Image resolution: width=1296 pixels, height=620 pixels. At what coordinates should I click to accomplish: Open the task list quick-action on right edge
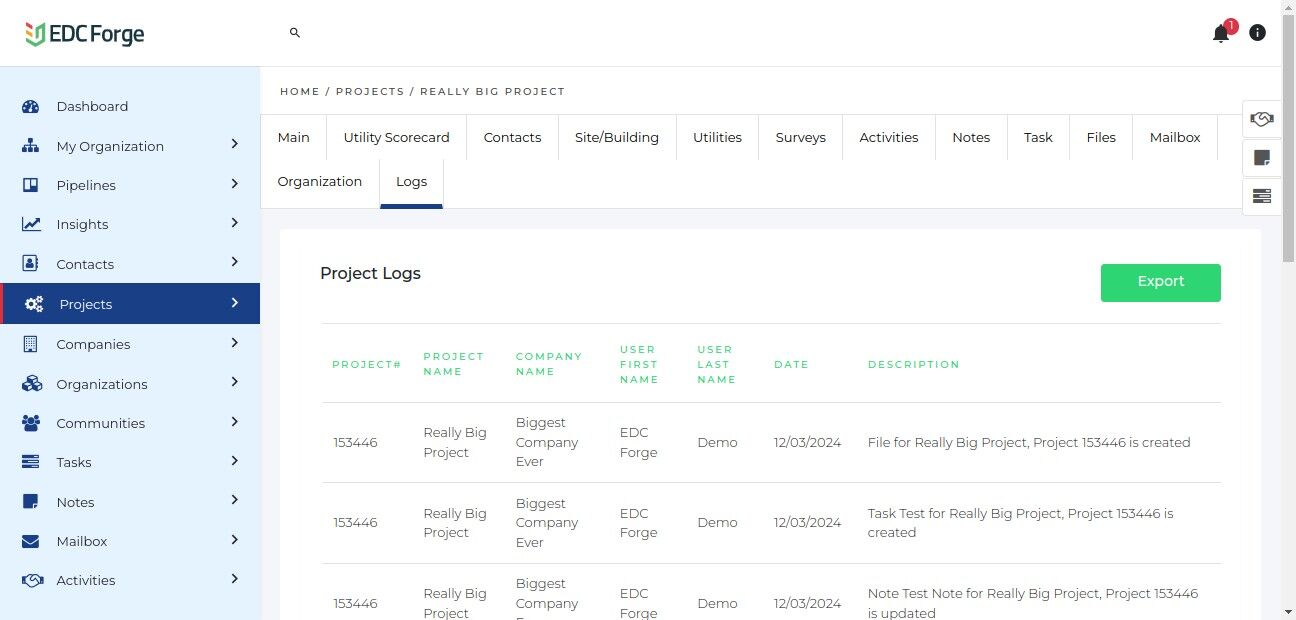tap(1261, 196)
